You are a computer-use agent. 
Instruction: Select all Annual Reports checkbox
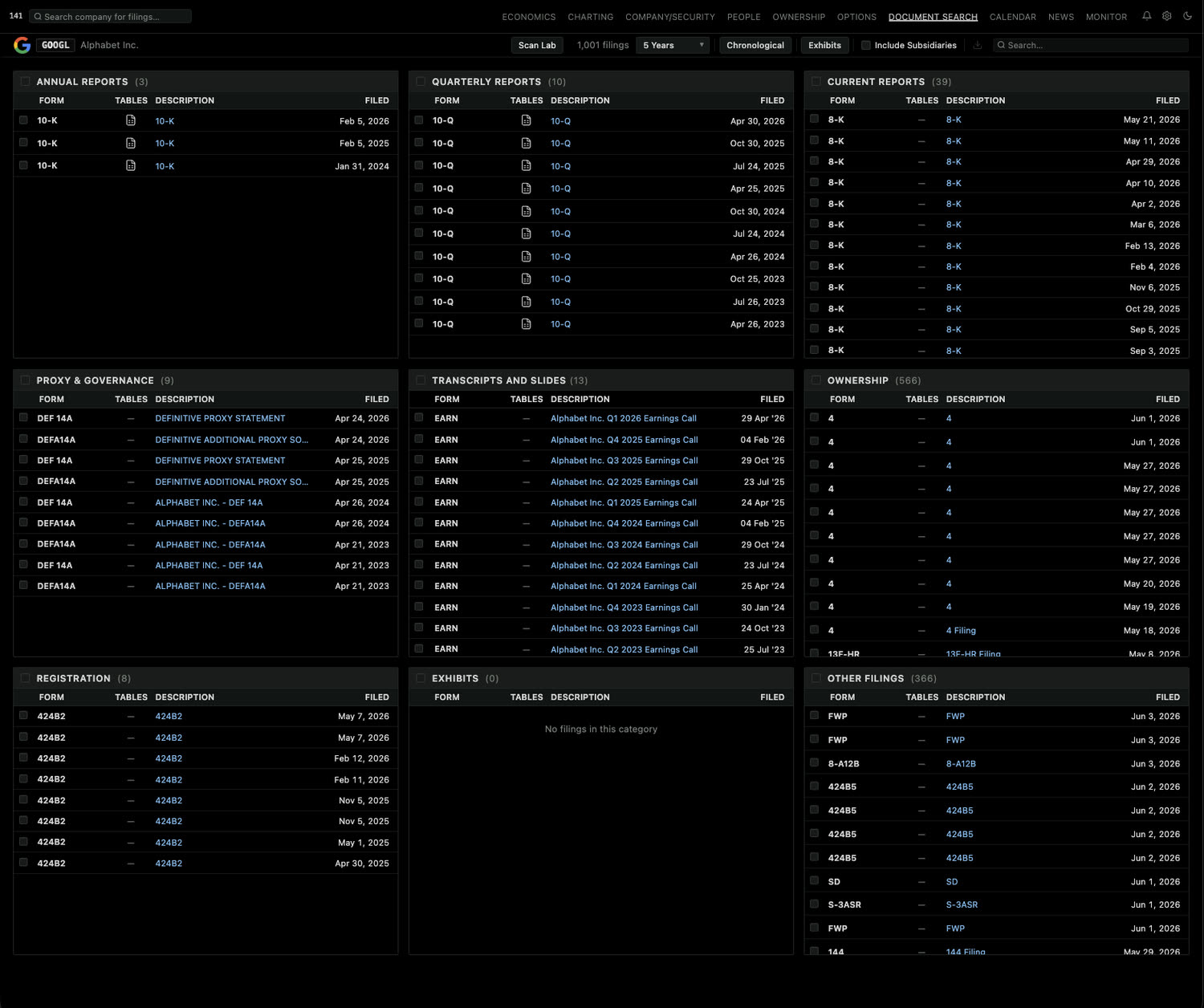(x=25, y=81)
